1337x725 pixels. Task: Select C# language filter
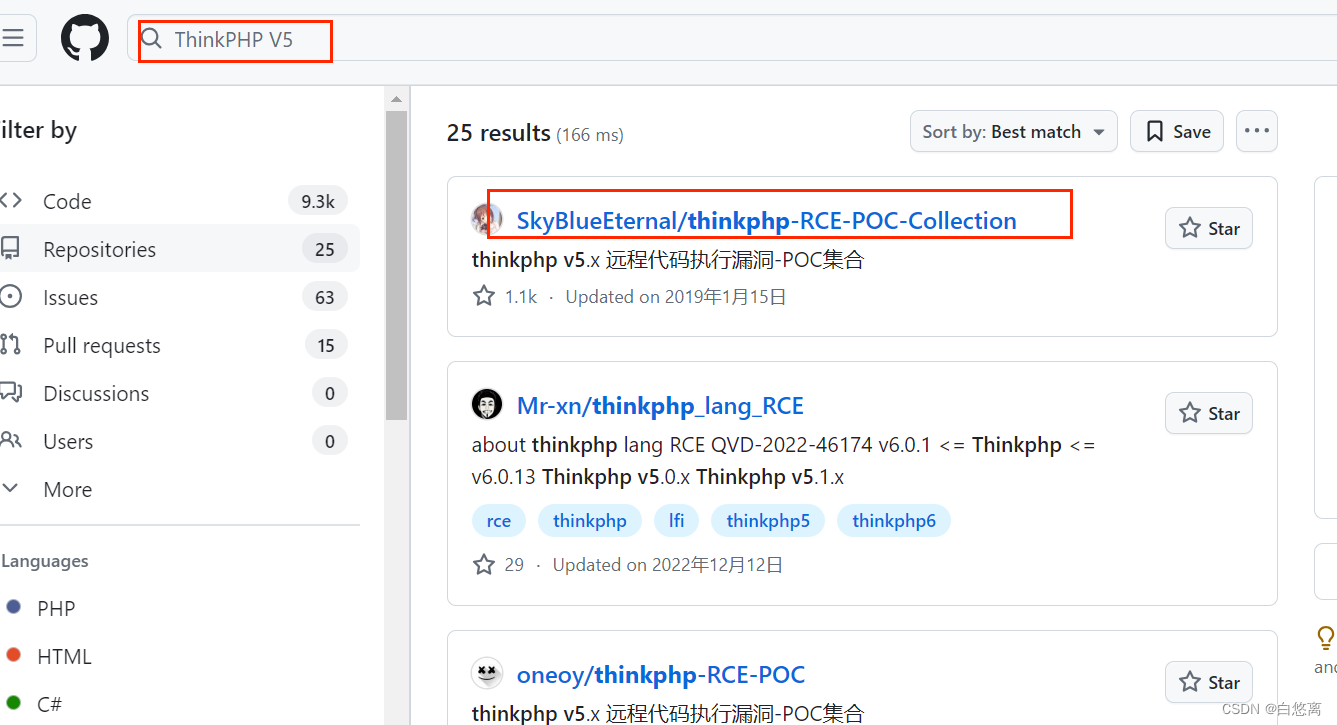click(49, 704)
